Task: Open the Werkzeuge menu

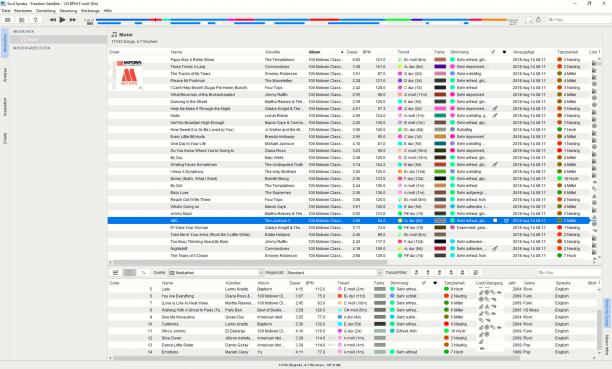Action: 90,11
